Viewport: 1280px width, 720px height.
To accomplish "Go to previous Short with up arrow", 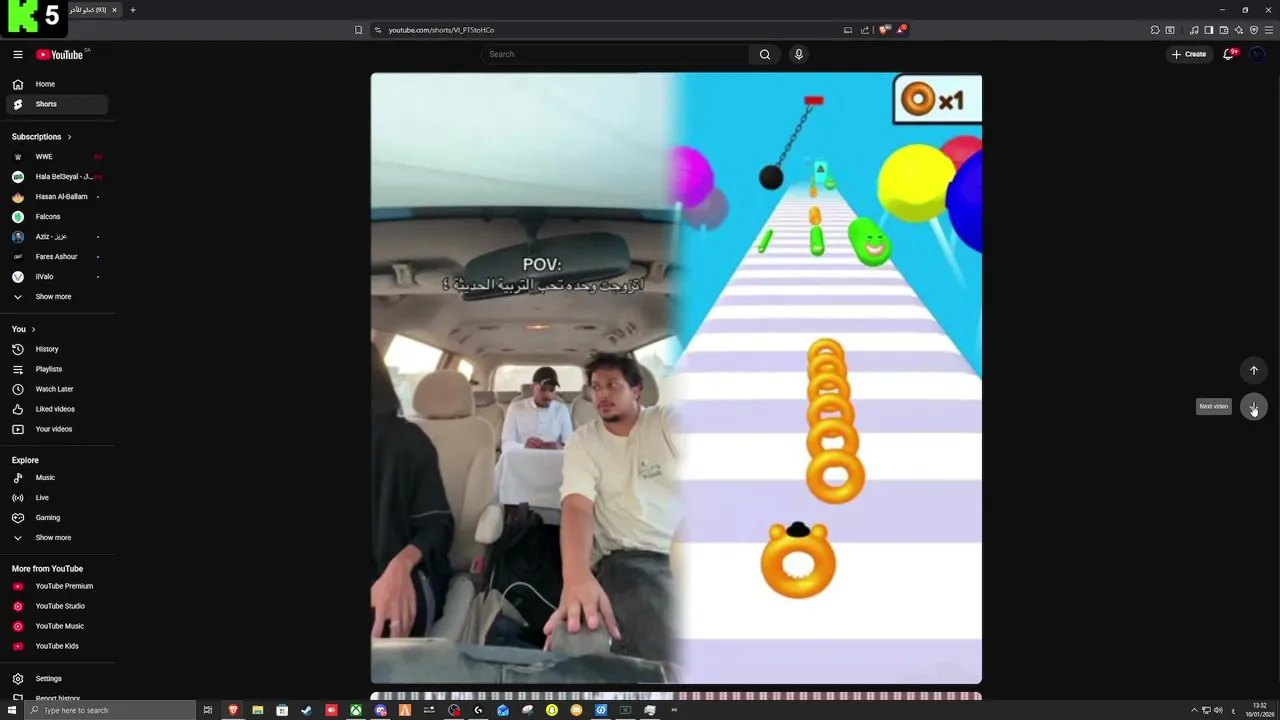I will 1253,370.
